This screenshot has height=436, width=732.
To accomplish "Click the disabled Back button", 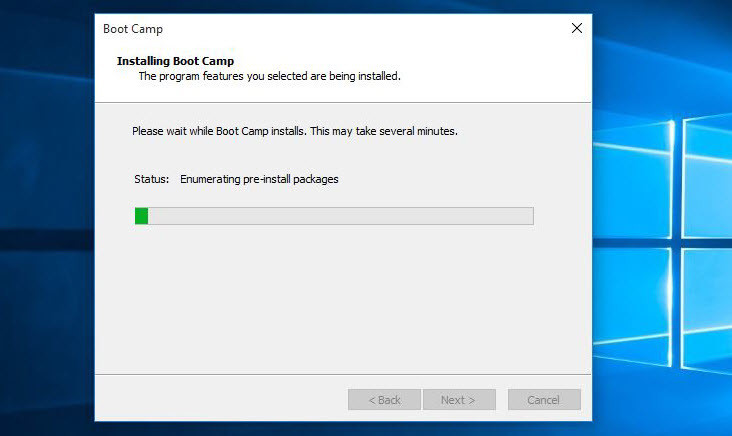I will point(384,400).
